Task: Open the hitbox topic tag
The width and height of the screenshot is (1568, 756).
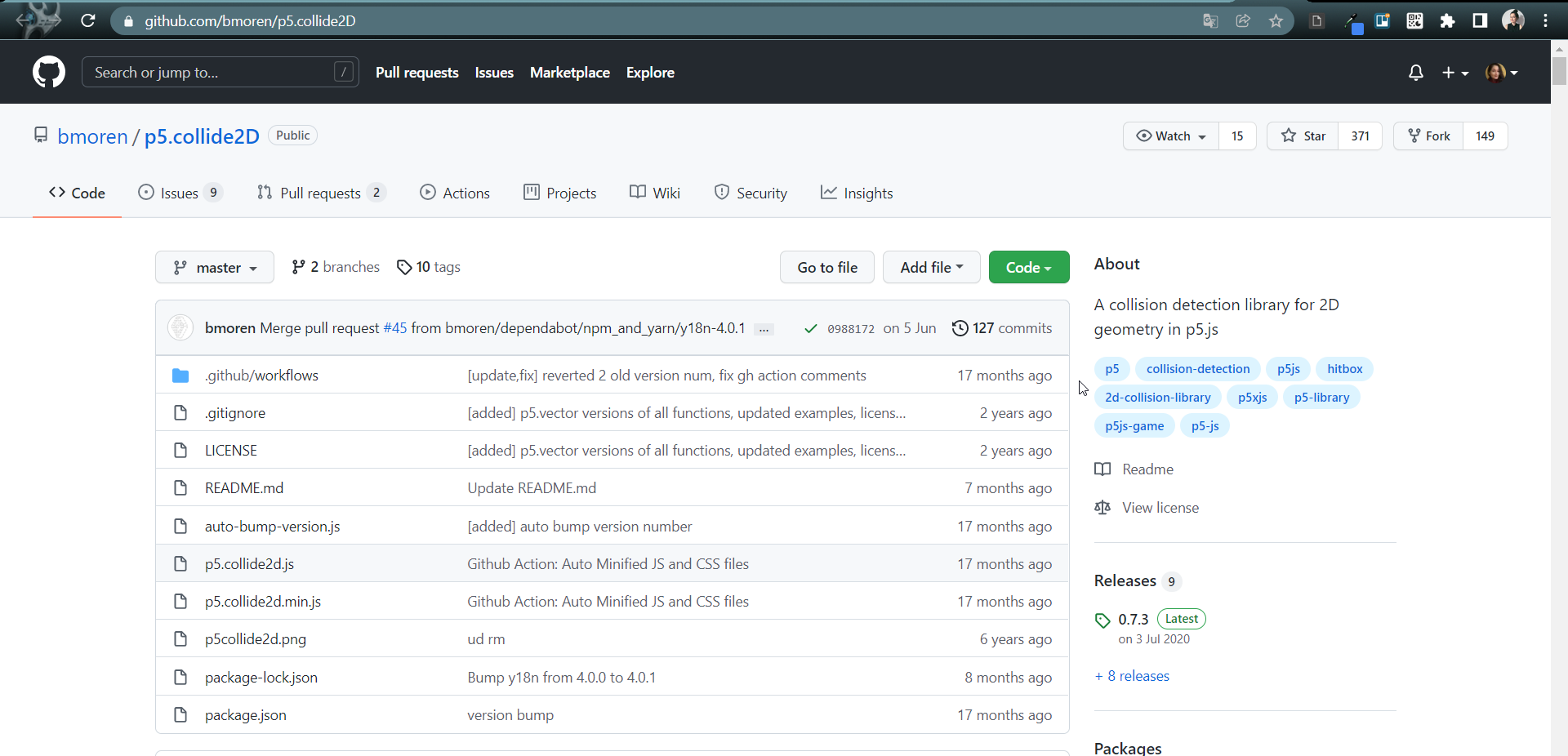Action: (x=1344, y=369)
